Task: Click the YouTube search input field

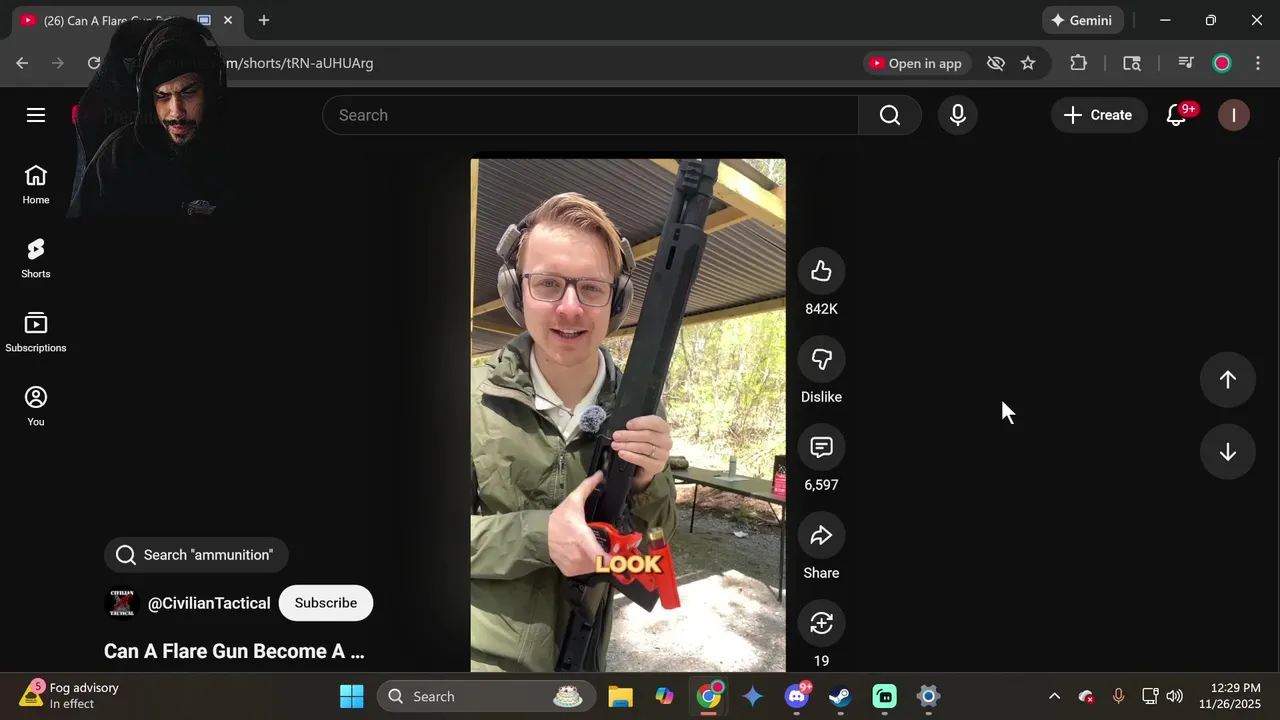Action: pos(590,115)
